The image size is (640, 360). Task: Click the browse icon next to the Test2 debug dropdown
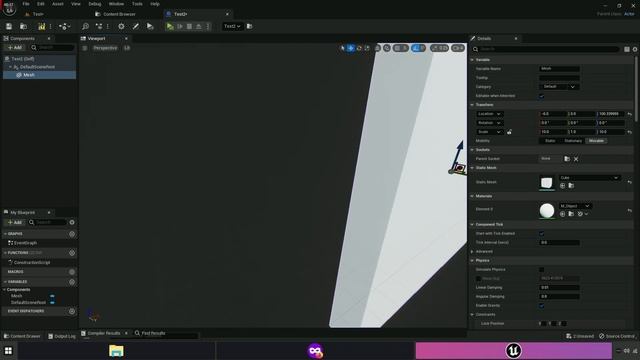[x=249, y=26]
